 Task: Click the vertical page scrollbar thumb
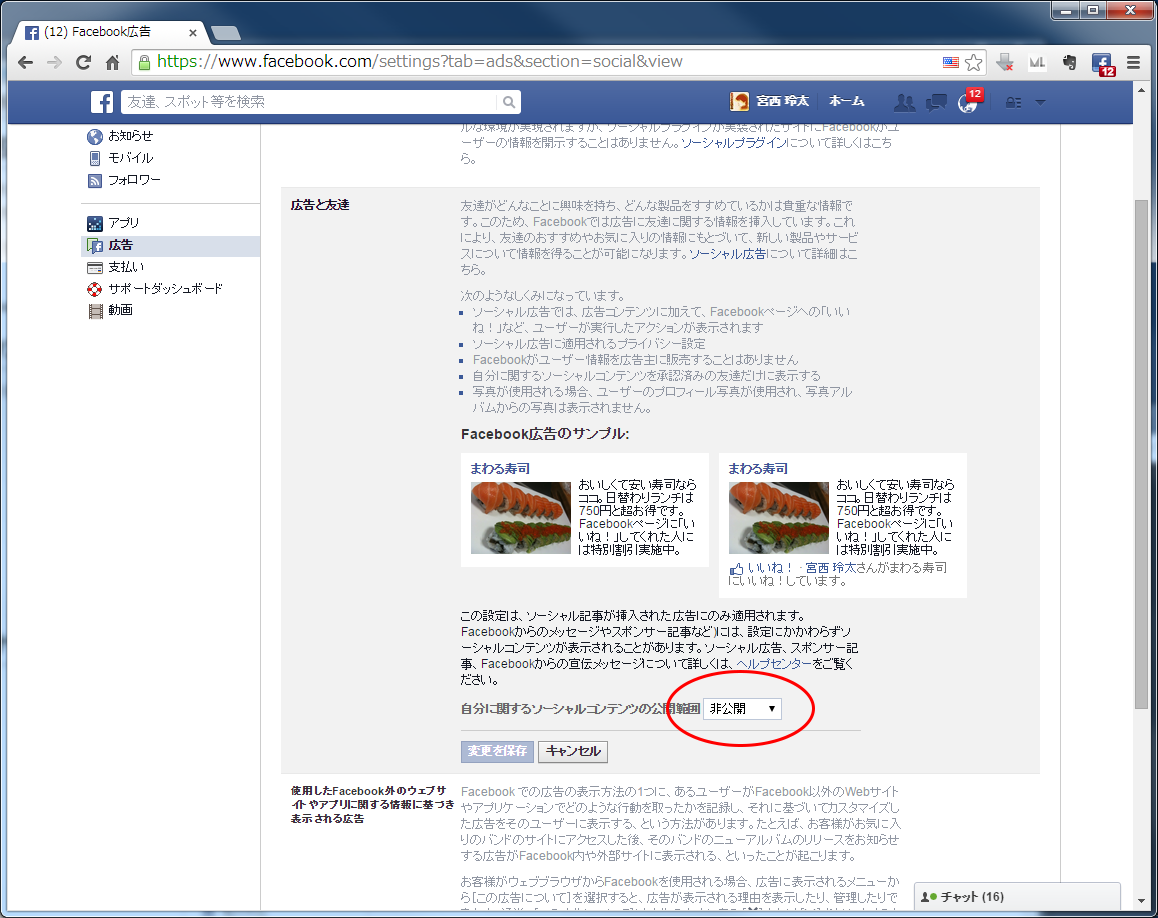coord(1142,454)
